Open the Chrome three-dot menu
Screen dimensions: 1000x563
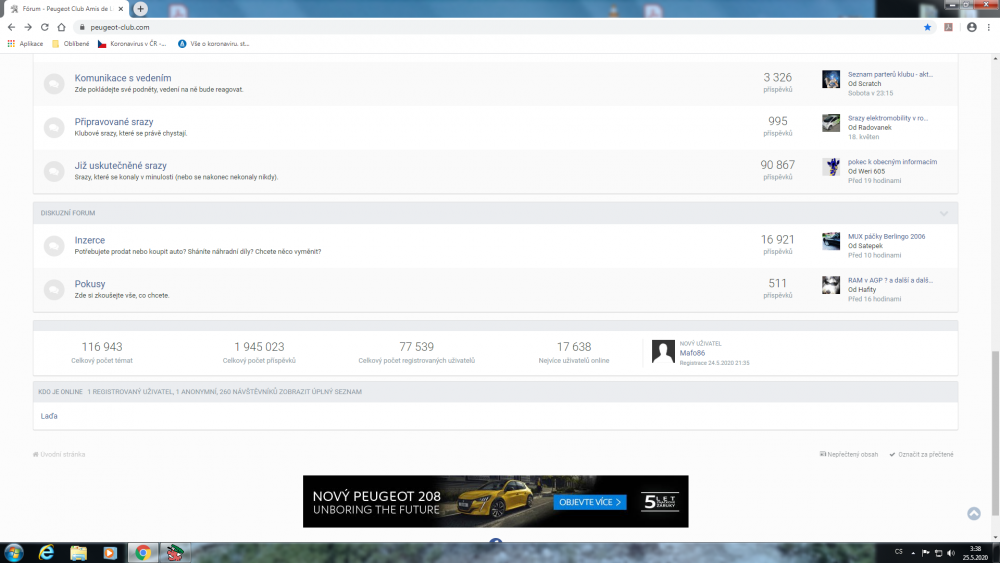pos(989,27)
